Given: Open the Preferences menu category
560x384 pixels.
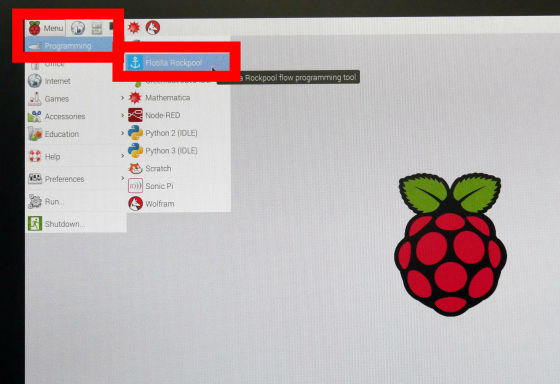Looking at the screenshot, I should 76,179.
